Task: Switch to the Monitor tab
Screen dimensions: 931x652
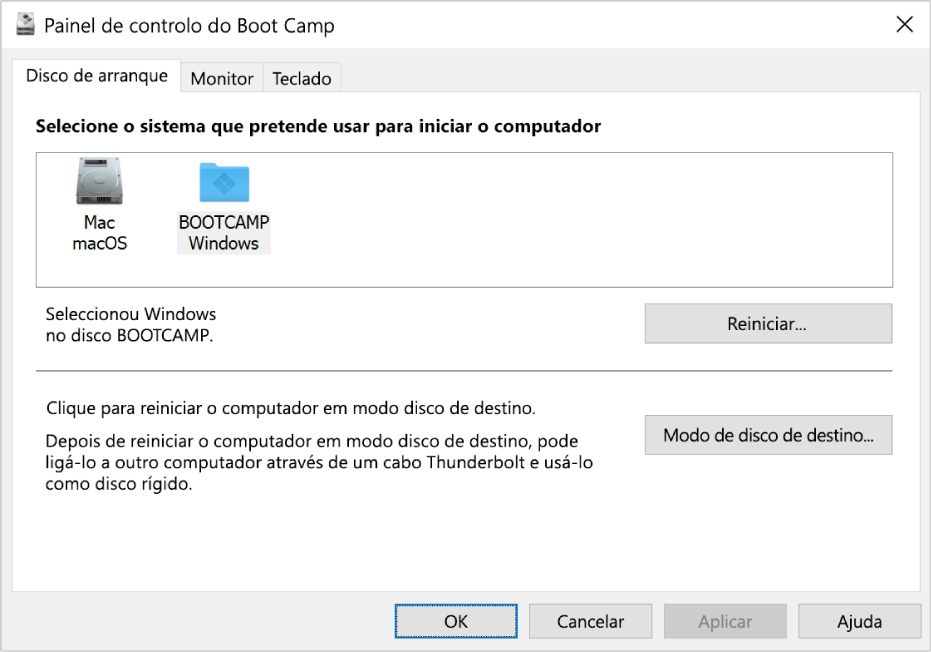Action: tap(221, 78)
